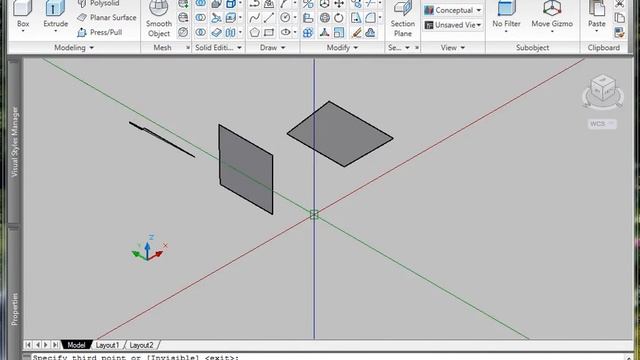Screen dimensions: 640x360
Task: Select the Rectangle draw tool
Action: click(x=269, y=32)
